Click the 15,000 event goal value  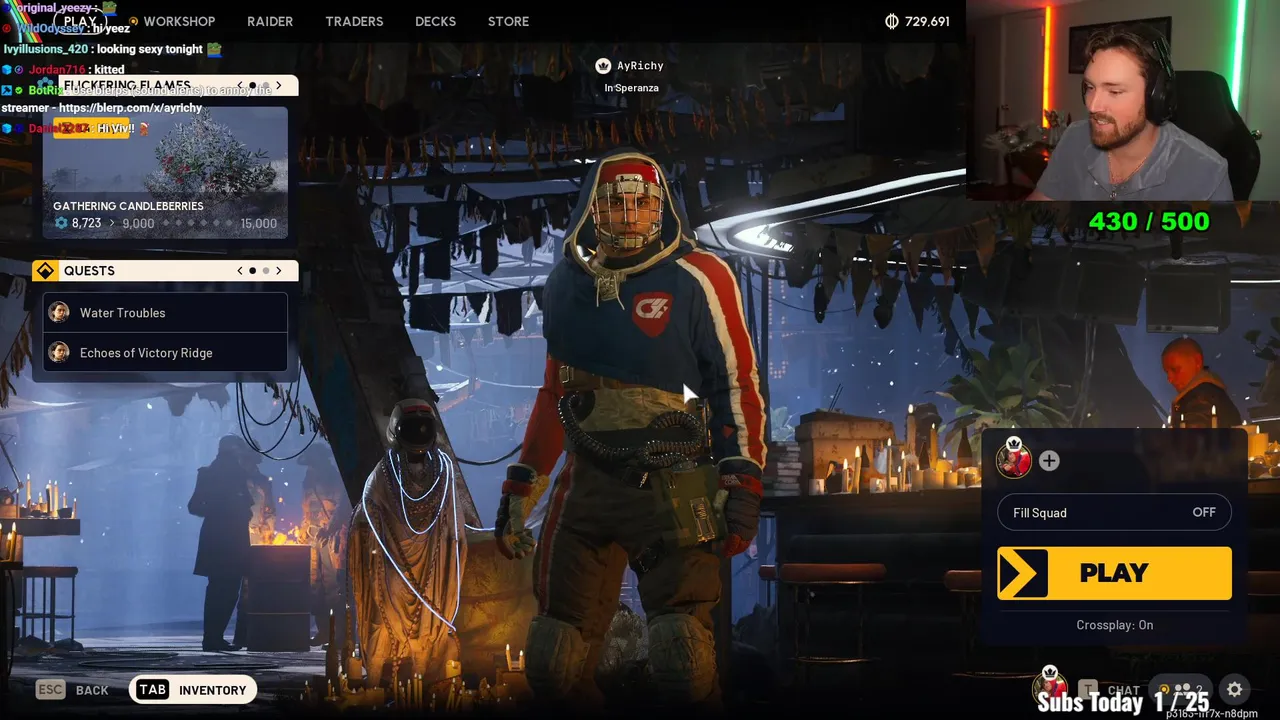pyautogui.click(x=258, y=223)
